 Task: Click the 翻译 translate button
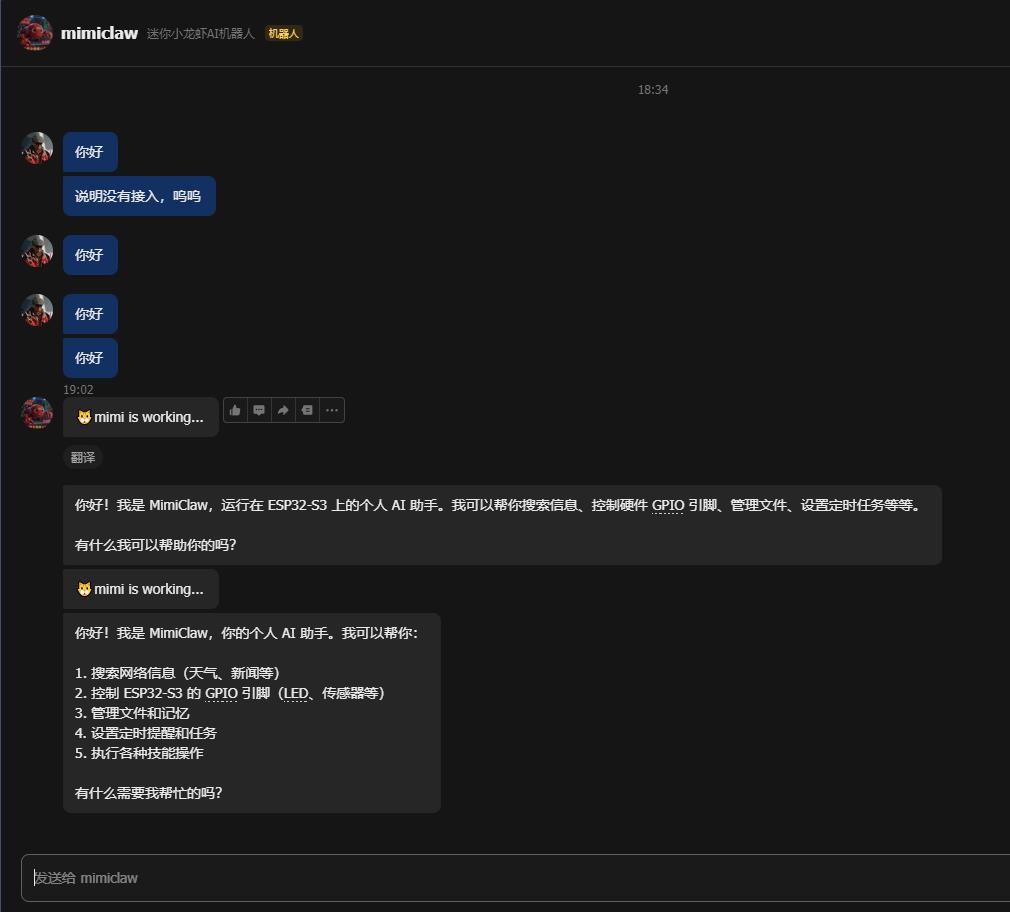tap(82, 457)
